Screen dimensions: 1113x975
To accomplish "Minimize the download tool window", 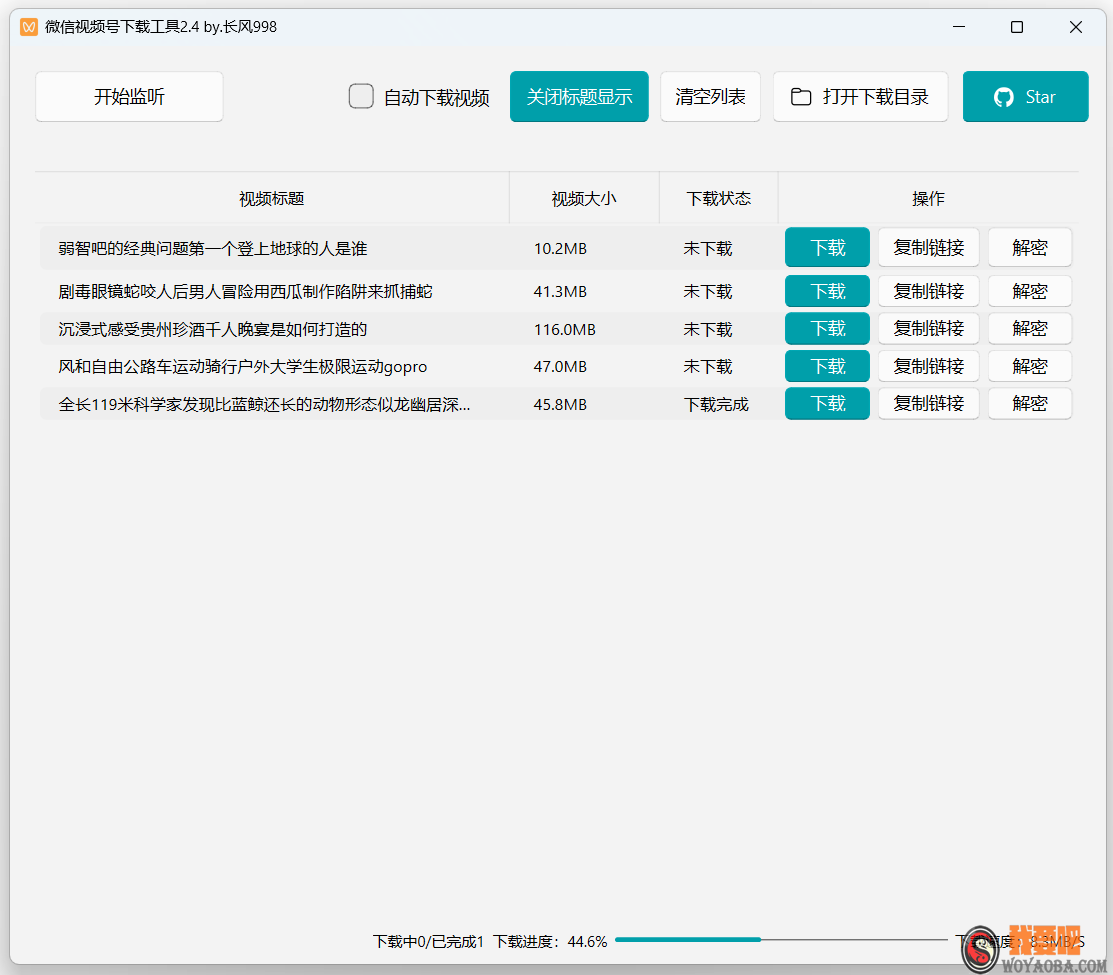I will point(957,27).
